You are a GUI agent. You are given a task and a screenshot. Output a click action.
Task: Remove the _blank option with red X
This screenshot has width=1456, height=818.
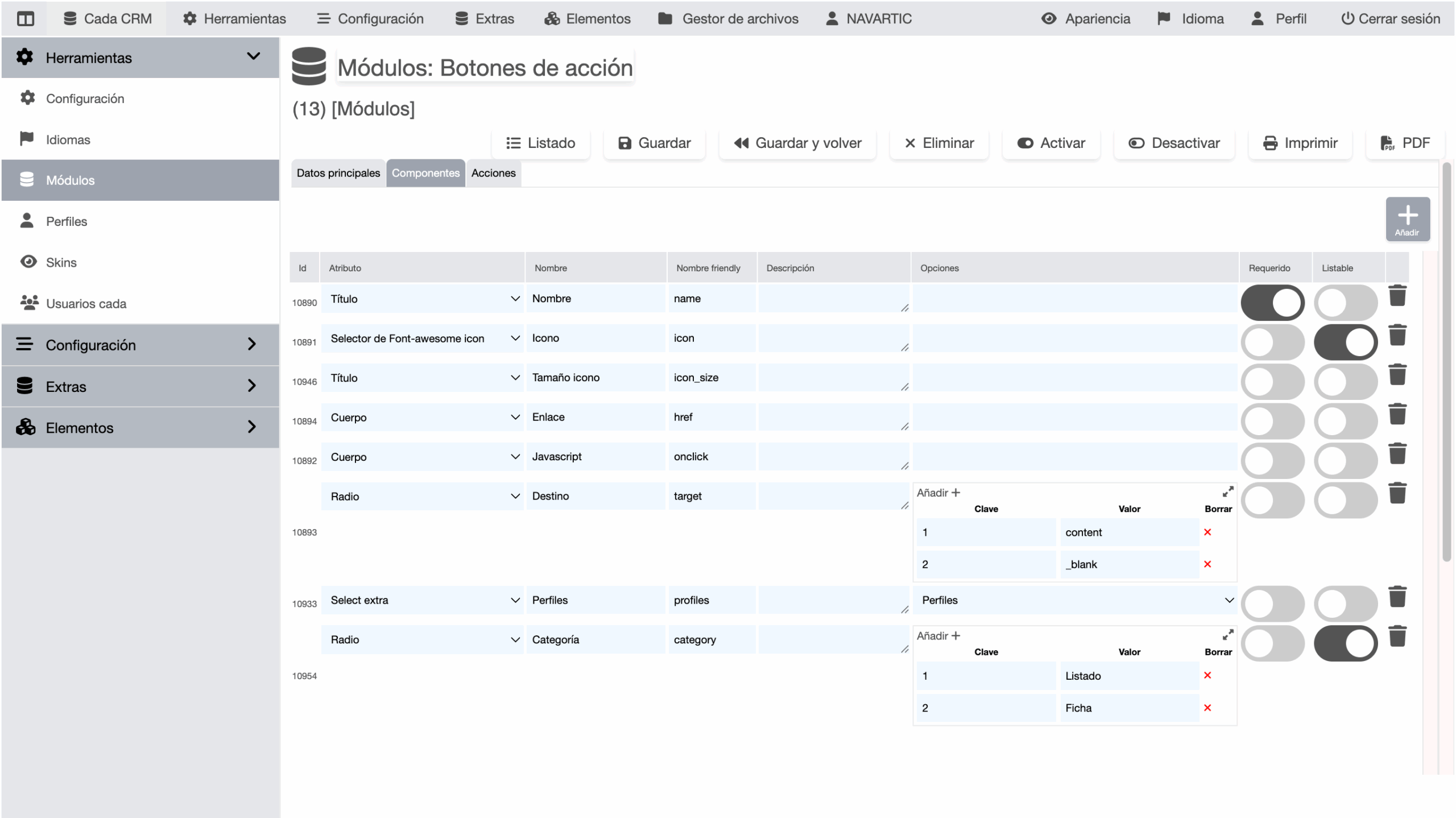point(1207,564)
